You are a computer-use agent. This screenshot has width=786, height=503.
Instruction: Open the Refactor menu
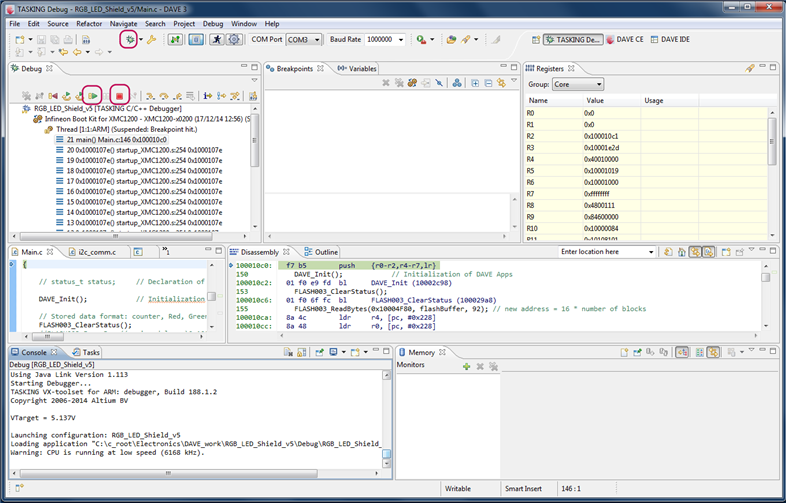pyautogui.click(x=89, y=23)
